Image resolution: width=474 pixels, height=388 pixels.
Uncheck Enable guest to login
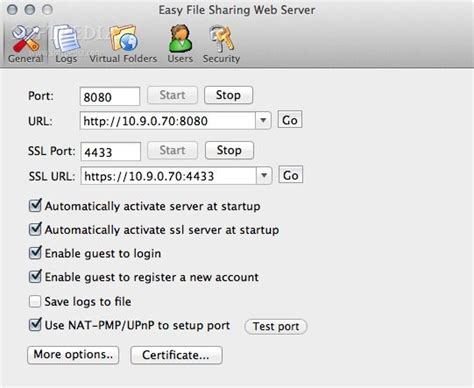point(35,253)
